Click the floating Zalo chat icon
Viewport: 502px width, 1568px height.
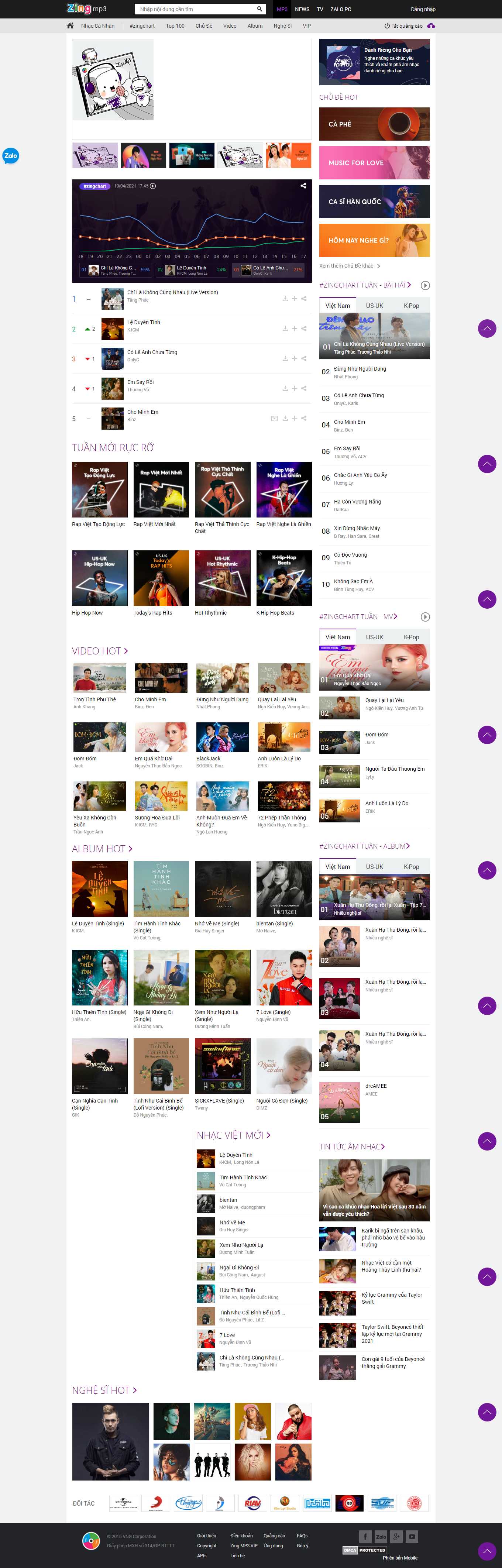click(10, 156)
